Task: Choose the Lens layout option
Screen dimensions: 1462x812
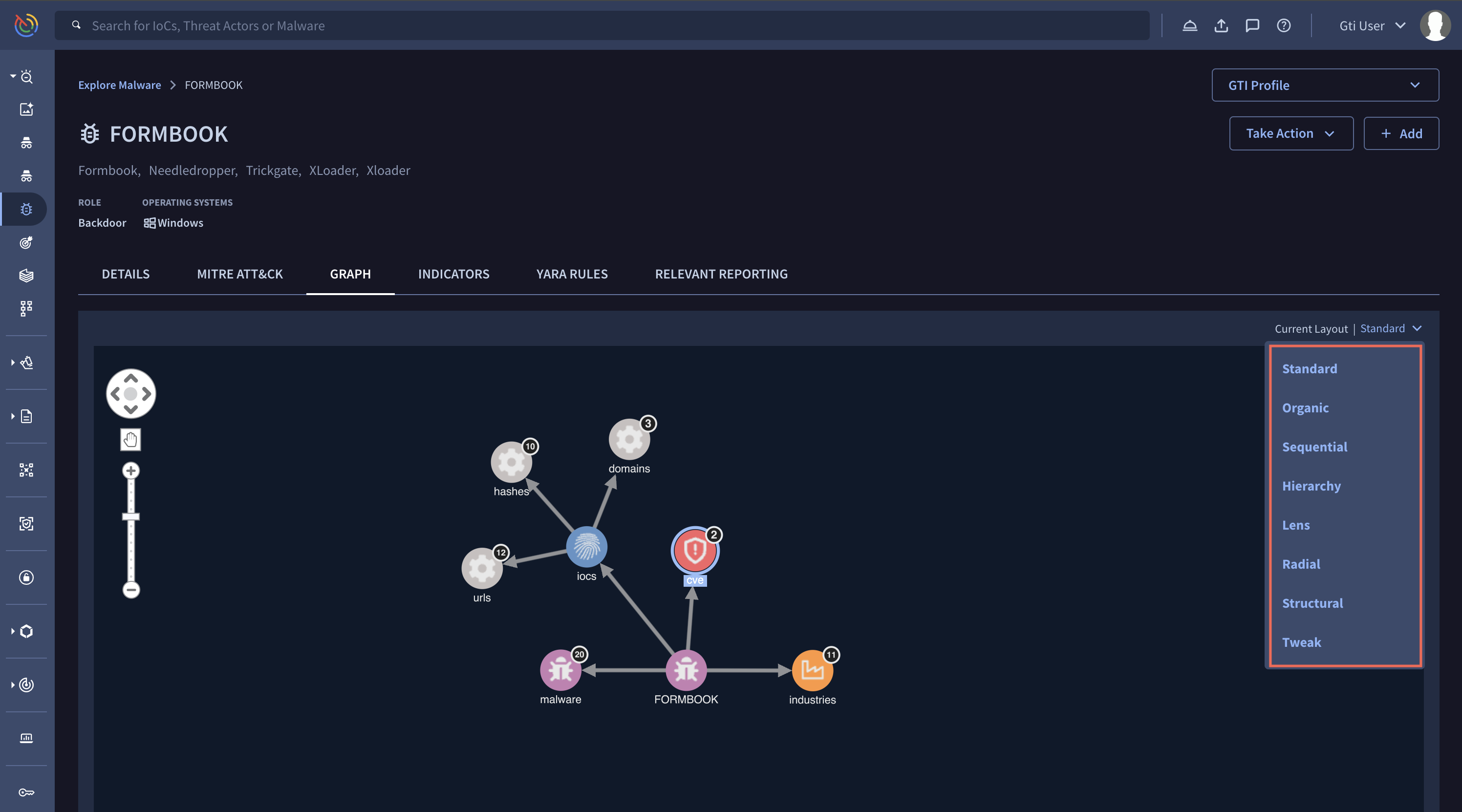Action: pos(1296,525)
